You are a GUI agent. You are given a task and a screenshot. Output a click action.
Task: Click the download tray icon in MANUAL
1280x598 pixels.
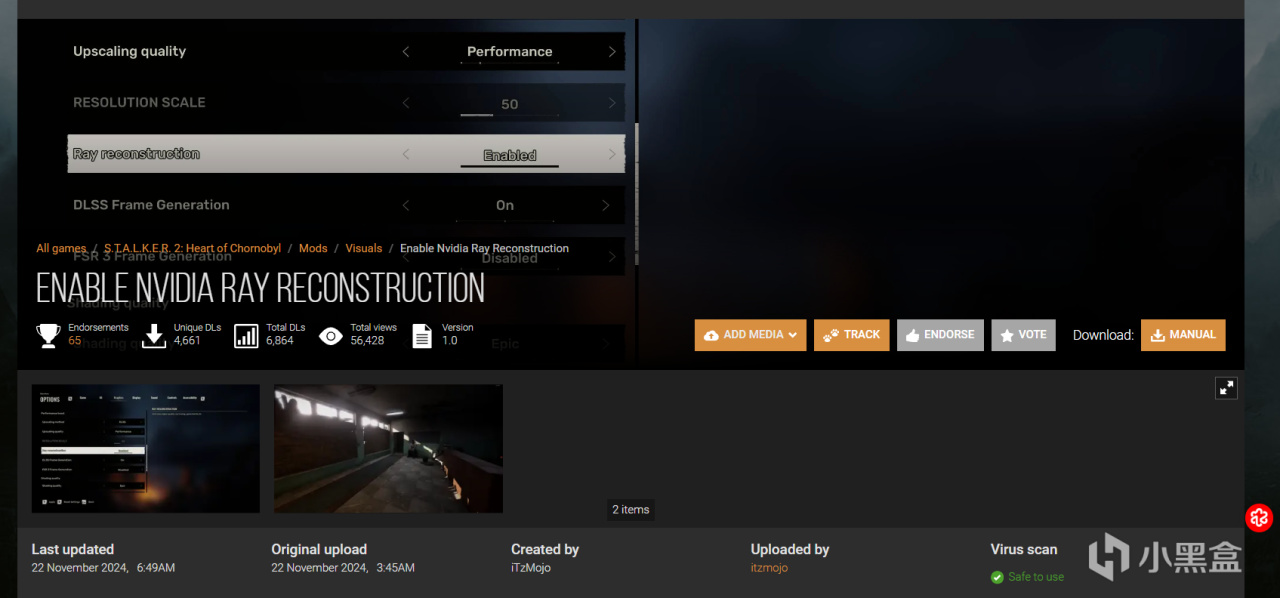point(1157,335)
